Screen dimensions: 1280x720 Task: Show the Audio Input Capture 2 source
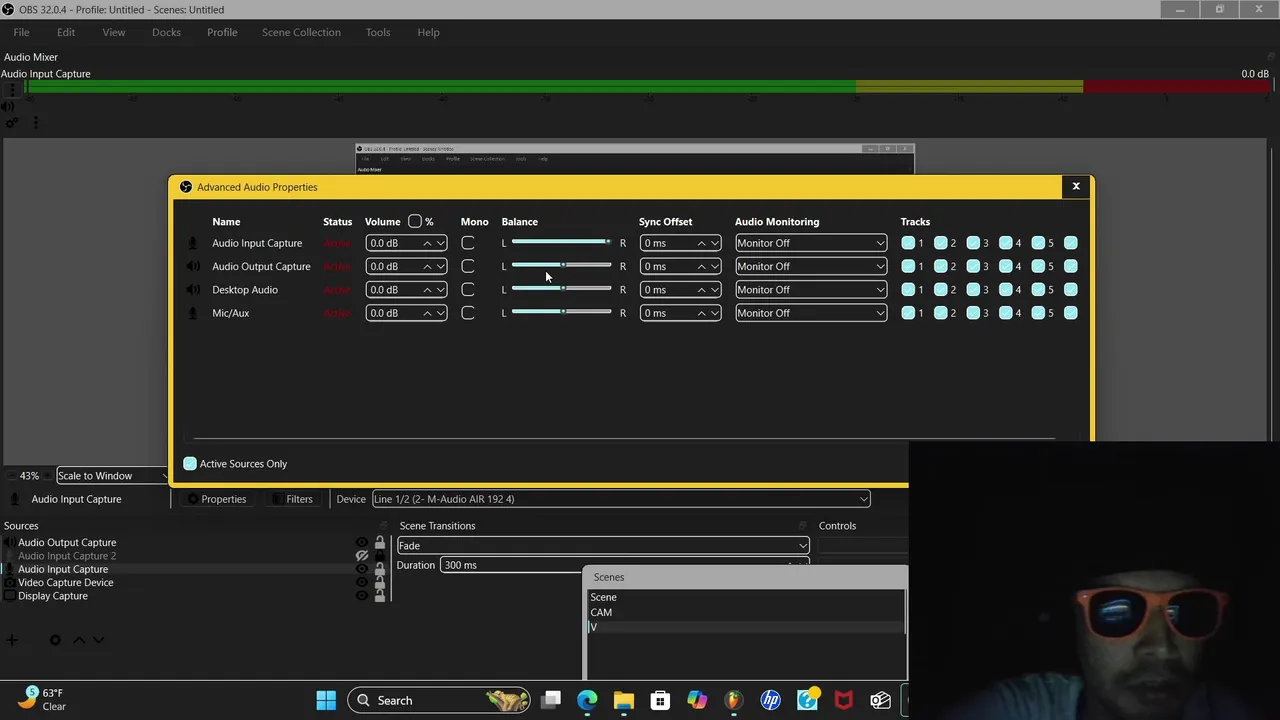point(362,556)
